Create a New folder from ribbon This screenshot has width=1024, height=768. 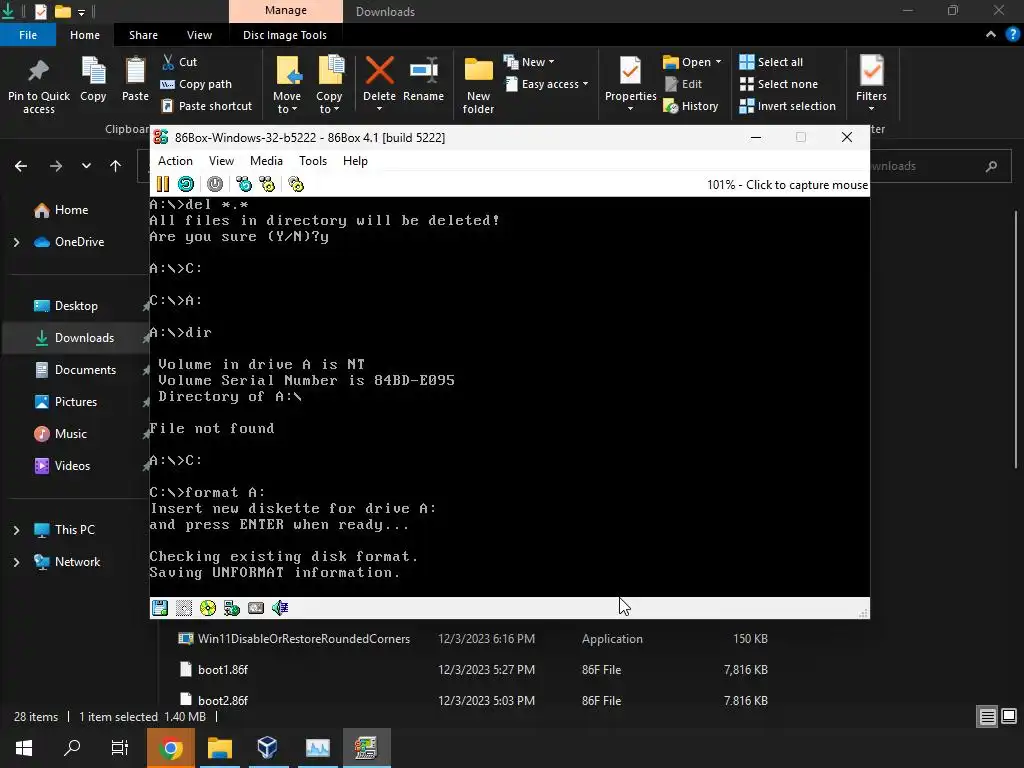(x=478, y=86)
